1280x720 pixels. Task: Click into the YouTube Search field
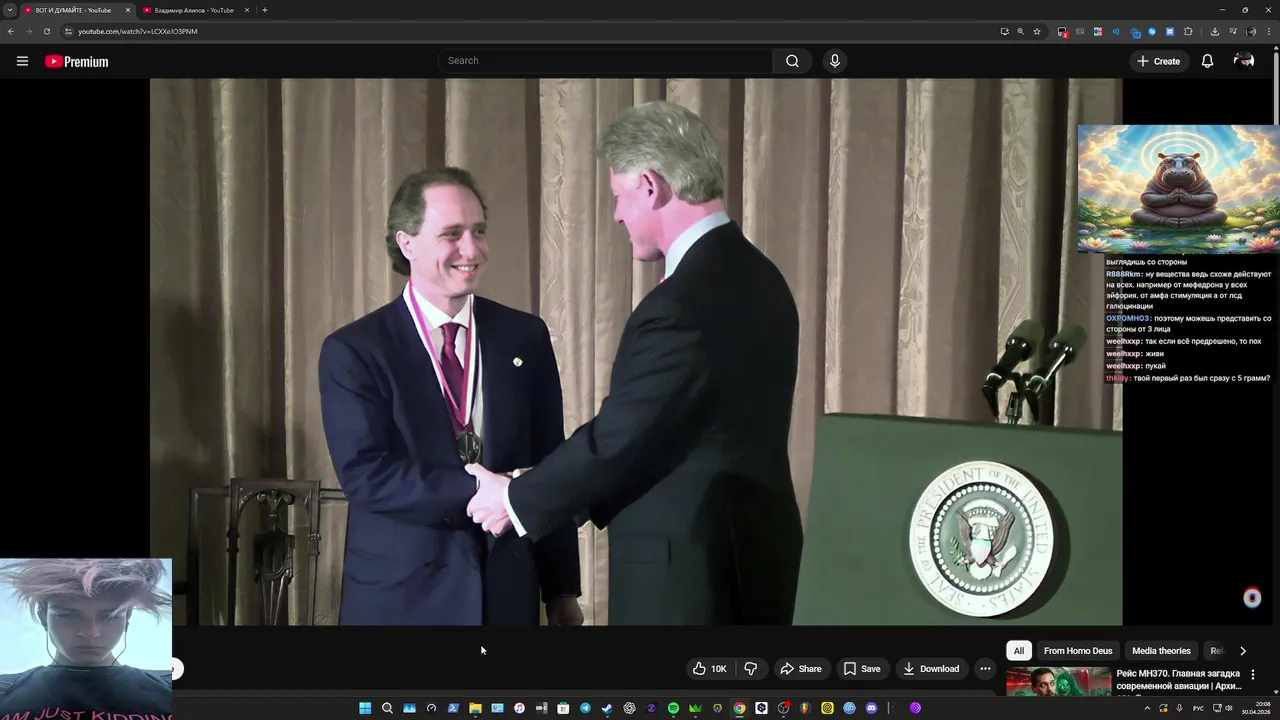(605, 61)
